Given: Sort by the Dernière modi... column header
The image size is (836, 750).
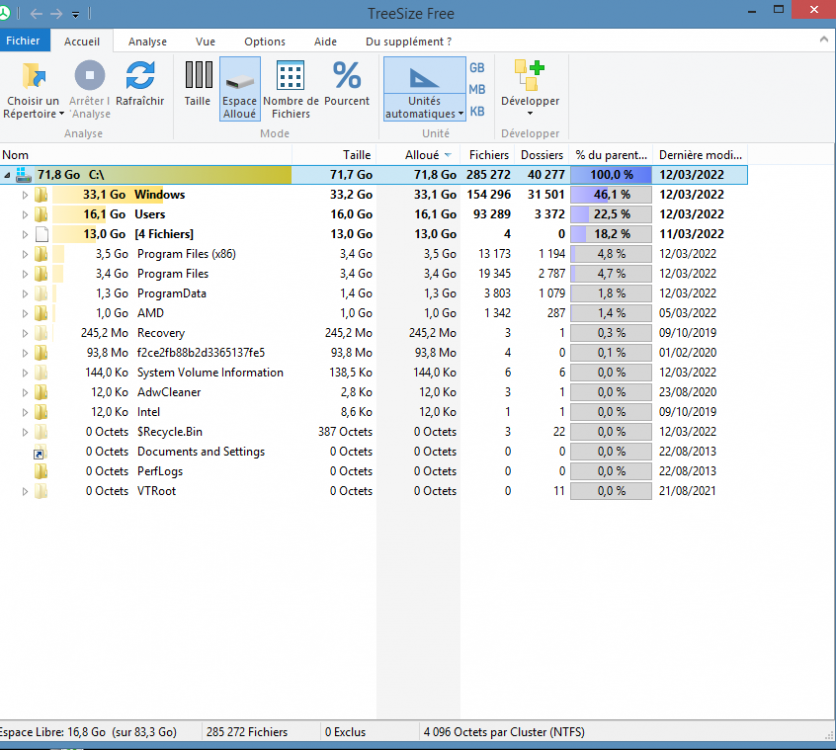Looking at the screenshot, I should (x=700, y=155).
